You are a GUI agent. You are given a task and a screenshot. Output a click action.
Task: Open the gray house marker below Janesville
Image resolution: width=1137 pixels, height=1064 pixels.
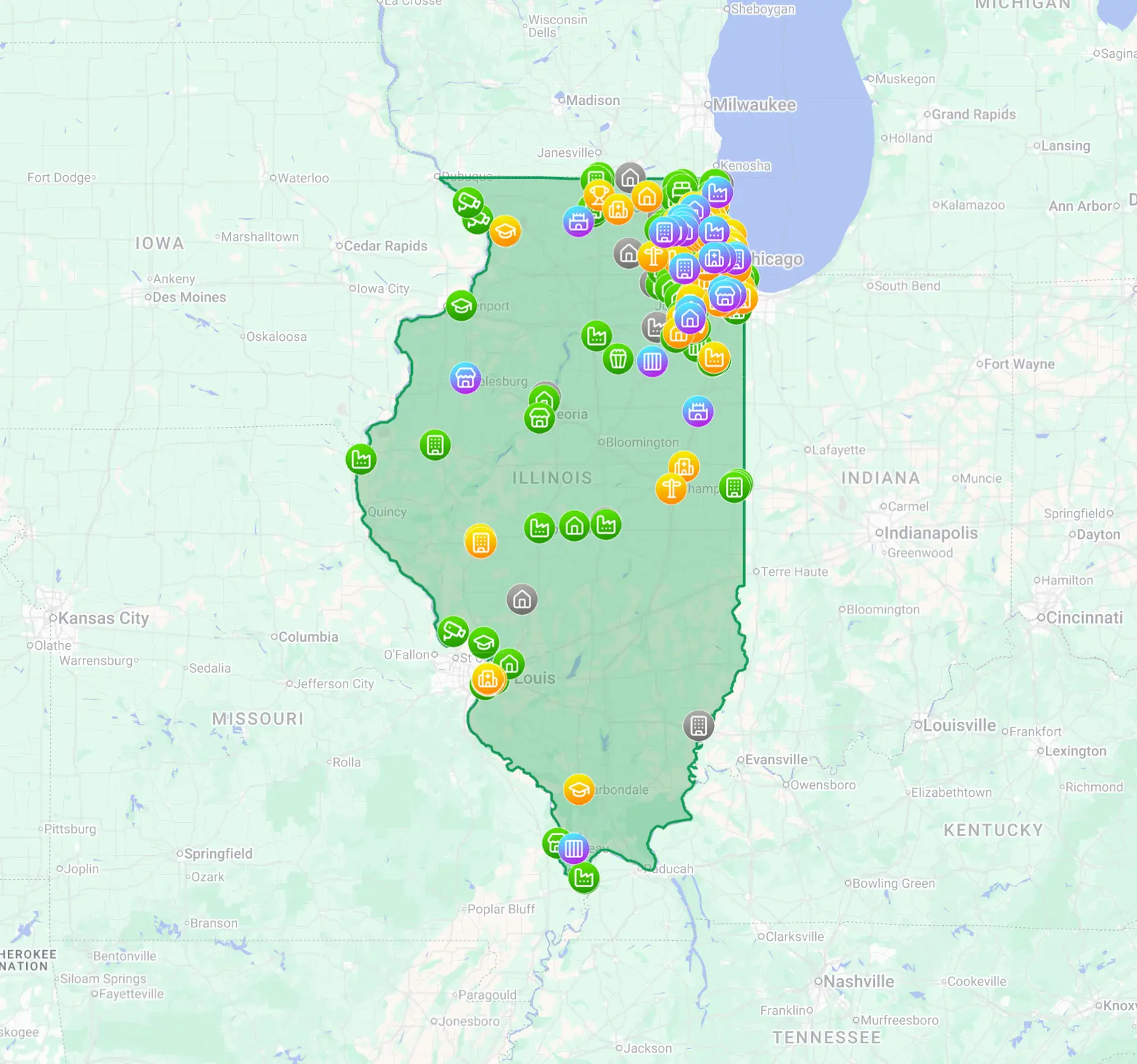coord(630,178)
